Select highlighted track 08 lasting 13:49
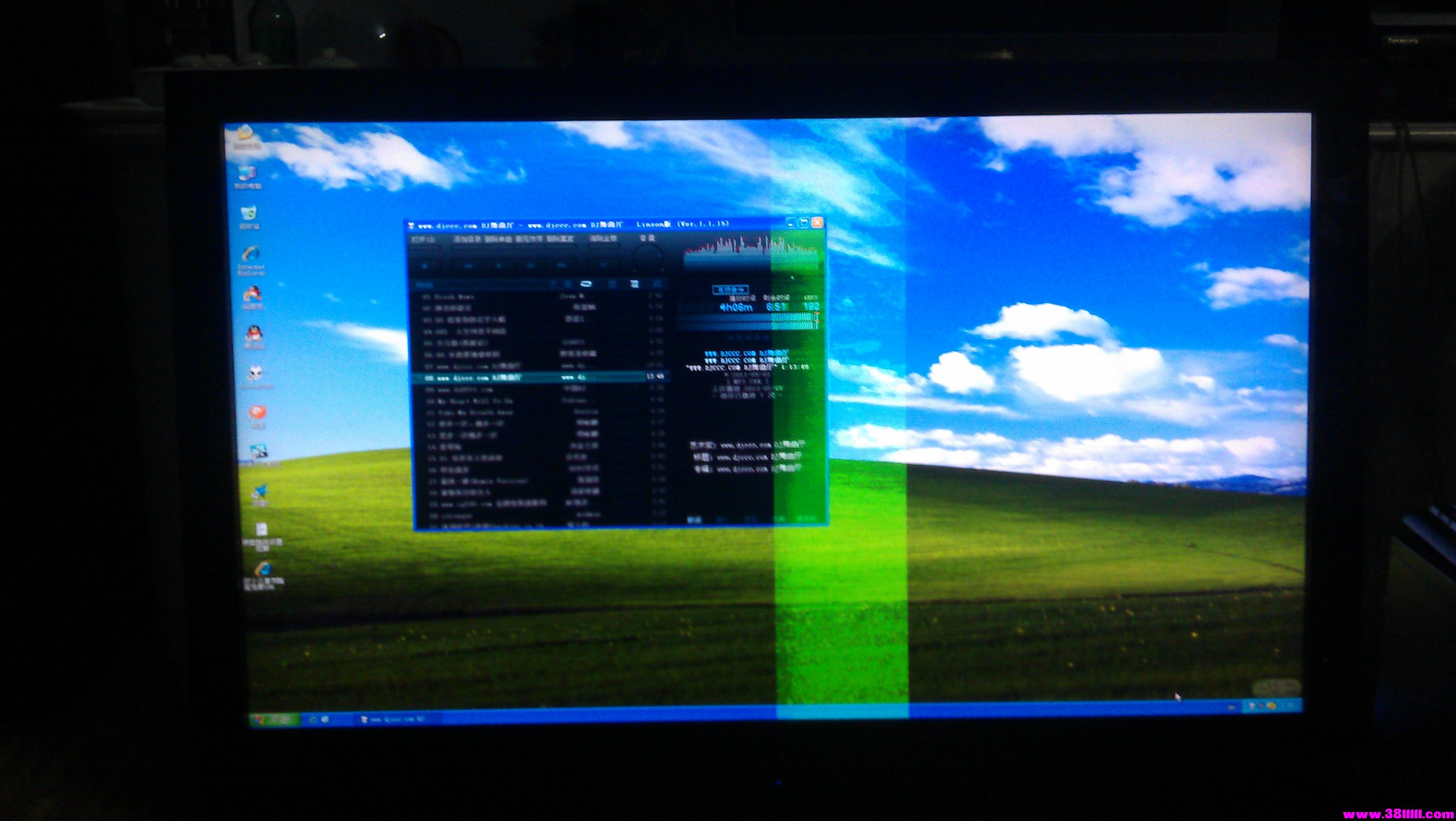This screenshot has width=1456, height=821. pyautogui.click(x=541, y=377)
